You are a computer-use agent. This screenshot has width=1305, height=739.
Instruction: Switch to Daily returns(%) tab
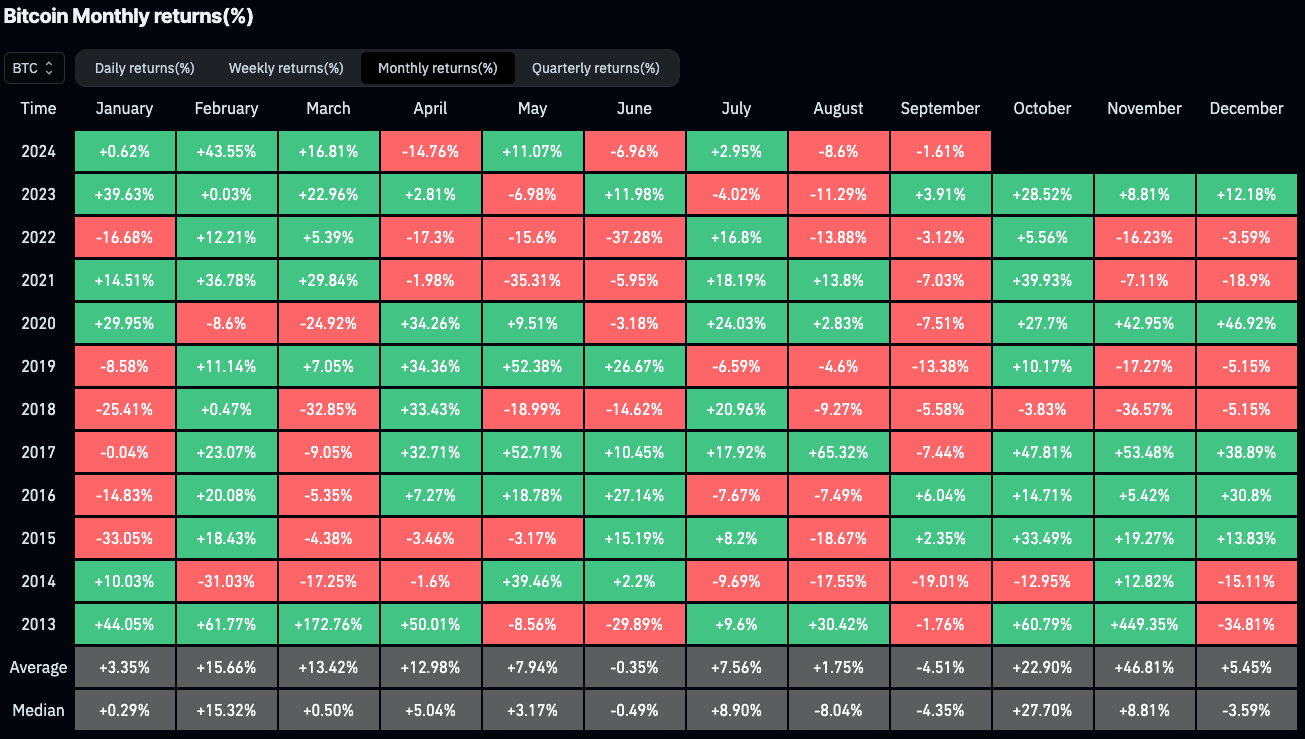pos(144,68)
